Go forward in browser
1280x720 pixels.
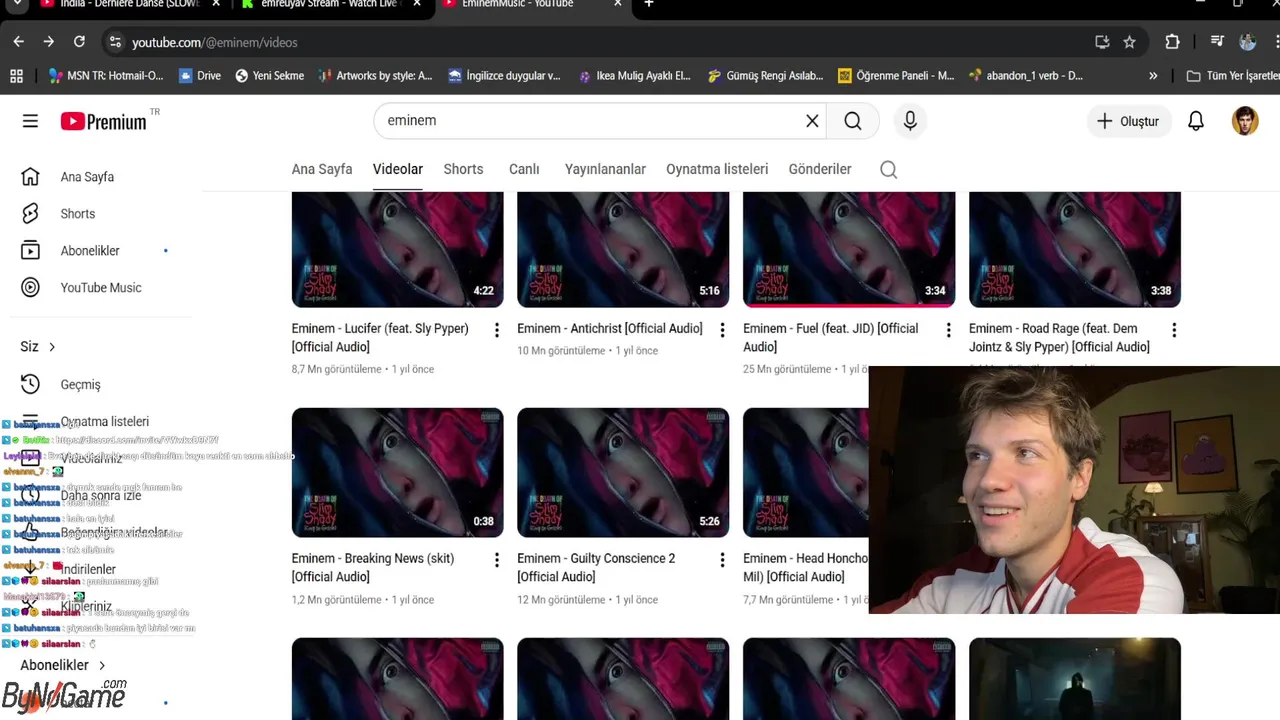coord(48,42)
